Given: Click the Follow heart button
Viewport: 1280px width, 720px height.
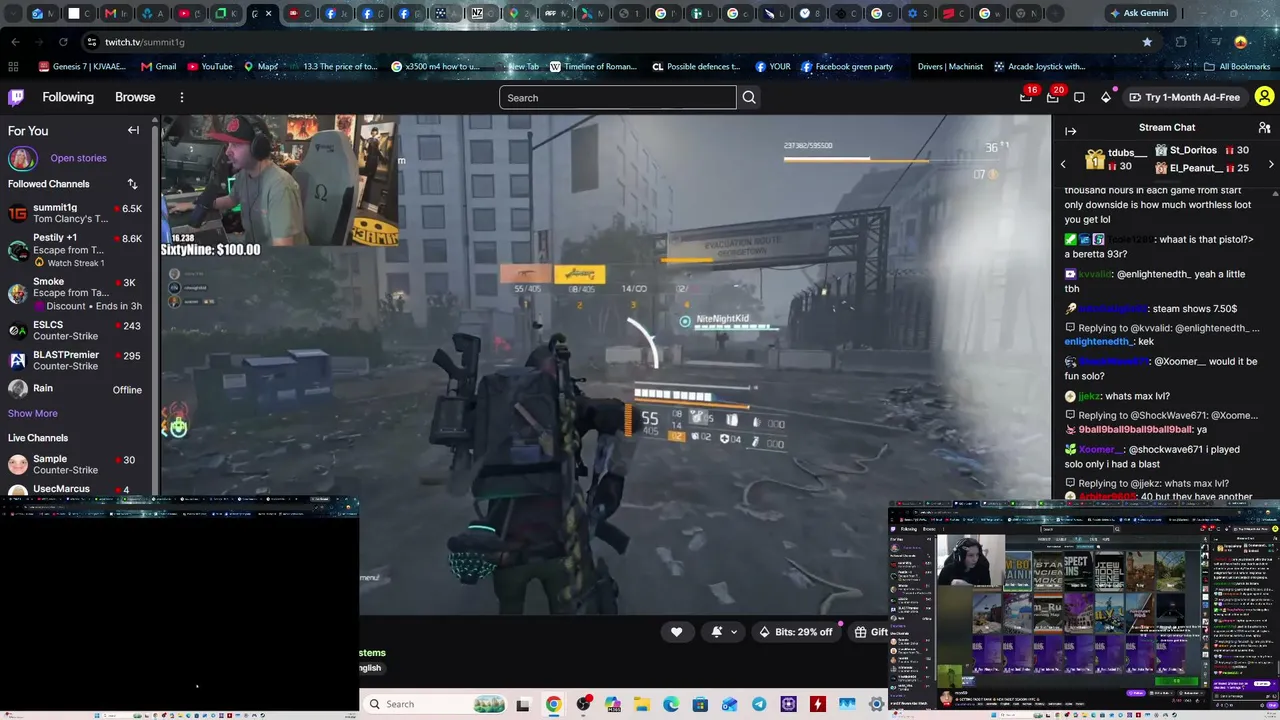Looking at the screenshot, I should (676, 632).
